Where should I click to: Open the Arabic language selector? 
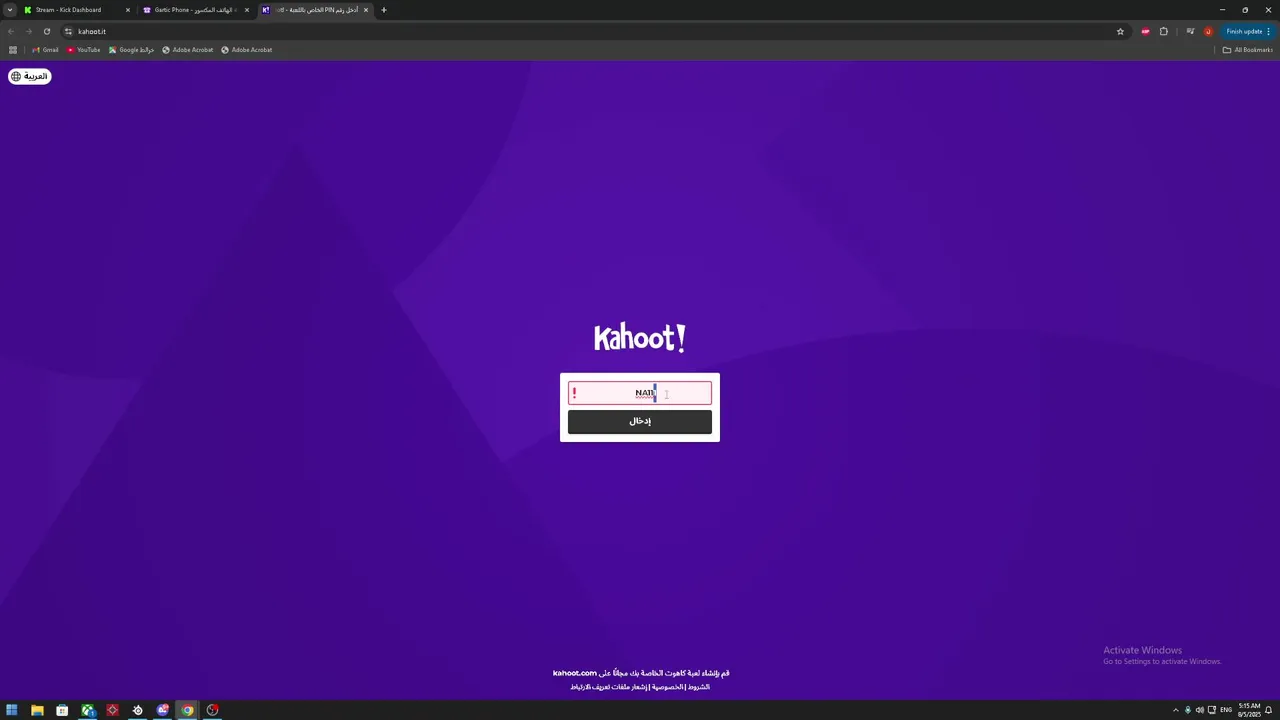pyautogui.click(x=29, y=76)
